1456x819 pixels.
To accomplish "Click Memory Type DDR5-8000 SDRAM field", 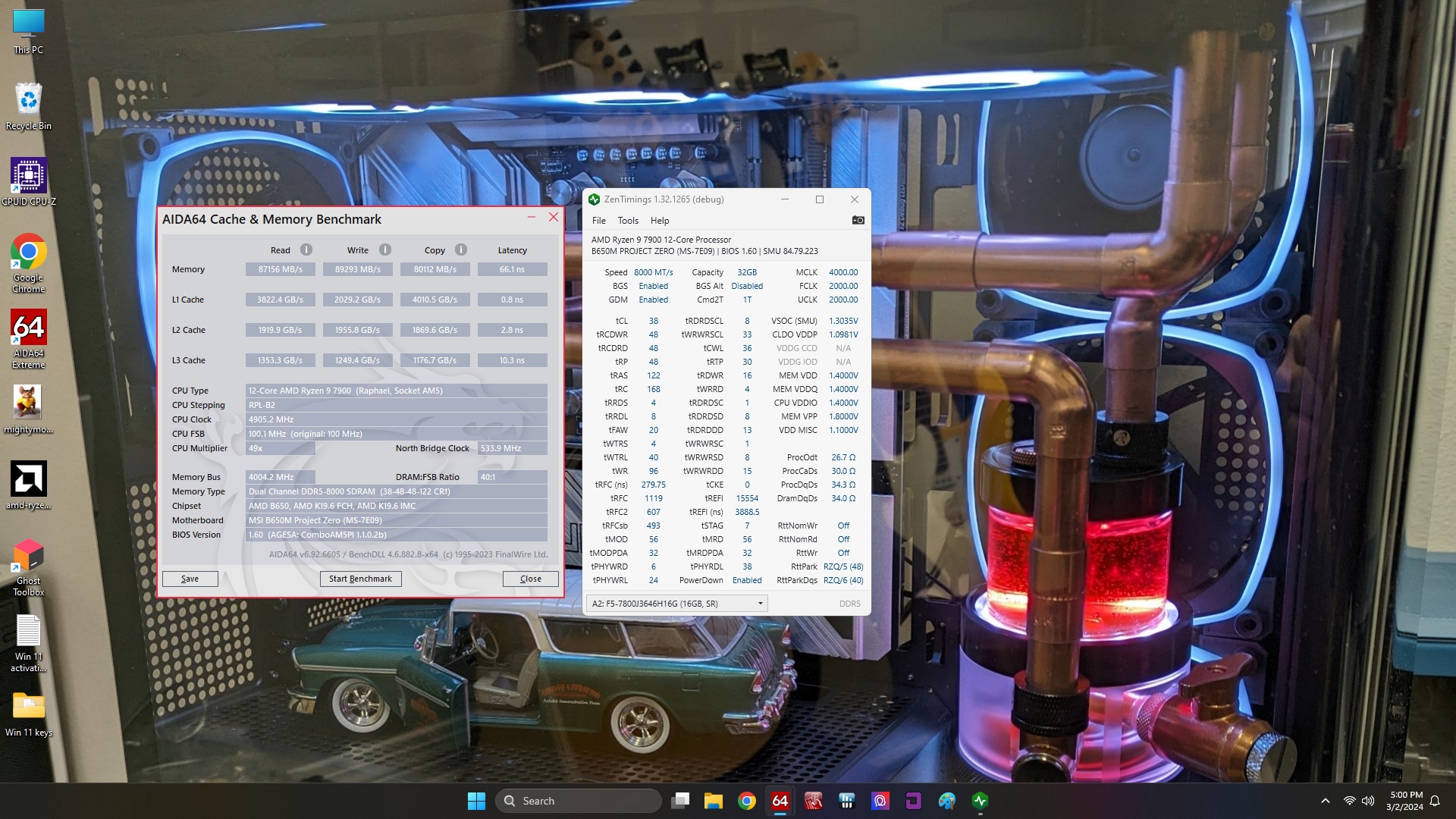I will 396,491.
